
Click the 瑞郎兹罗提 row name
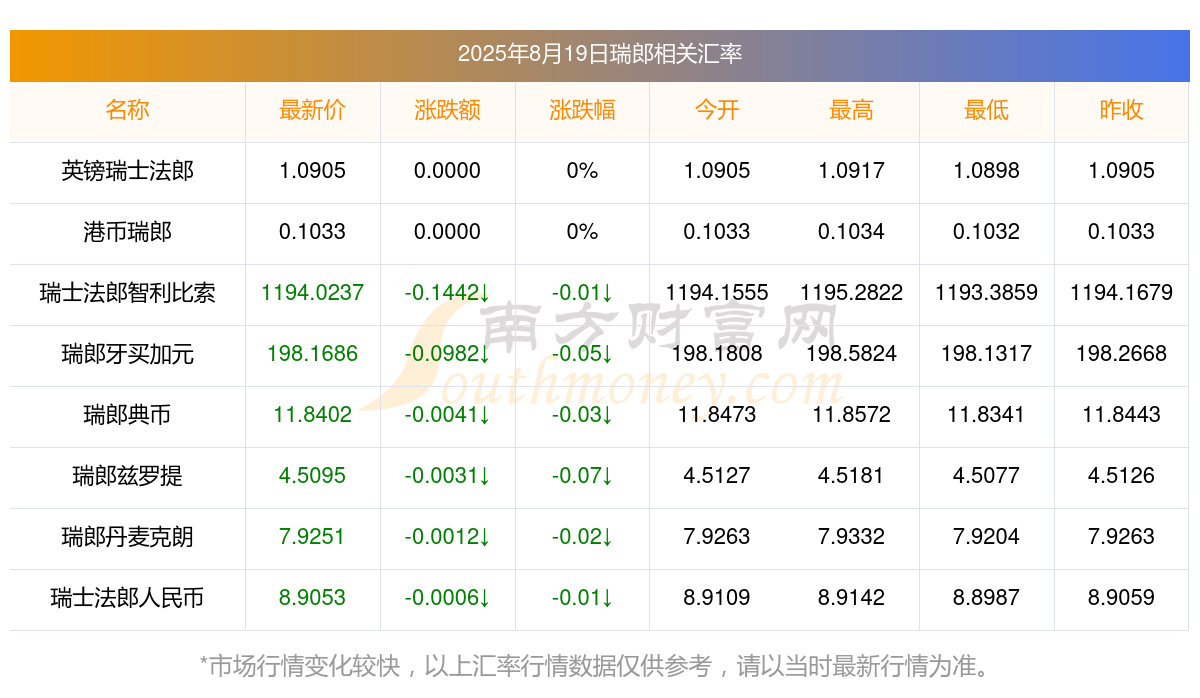click(x=127, y=476)
